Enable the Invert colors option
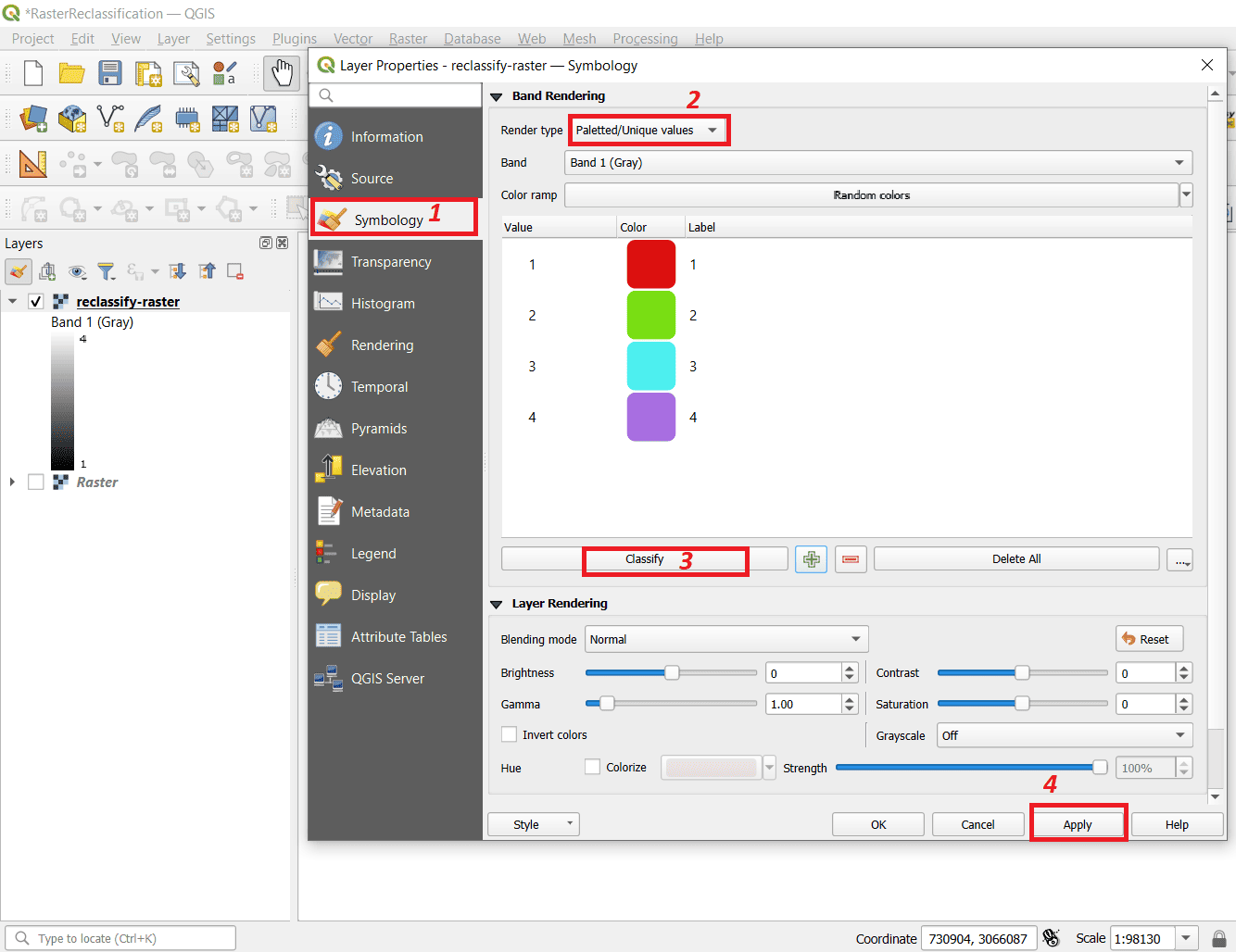The width and height of the screenshot is (1236, 952). pos(509,734)
